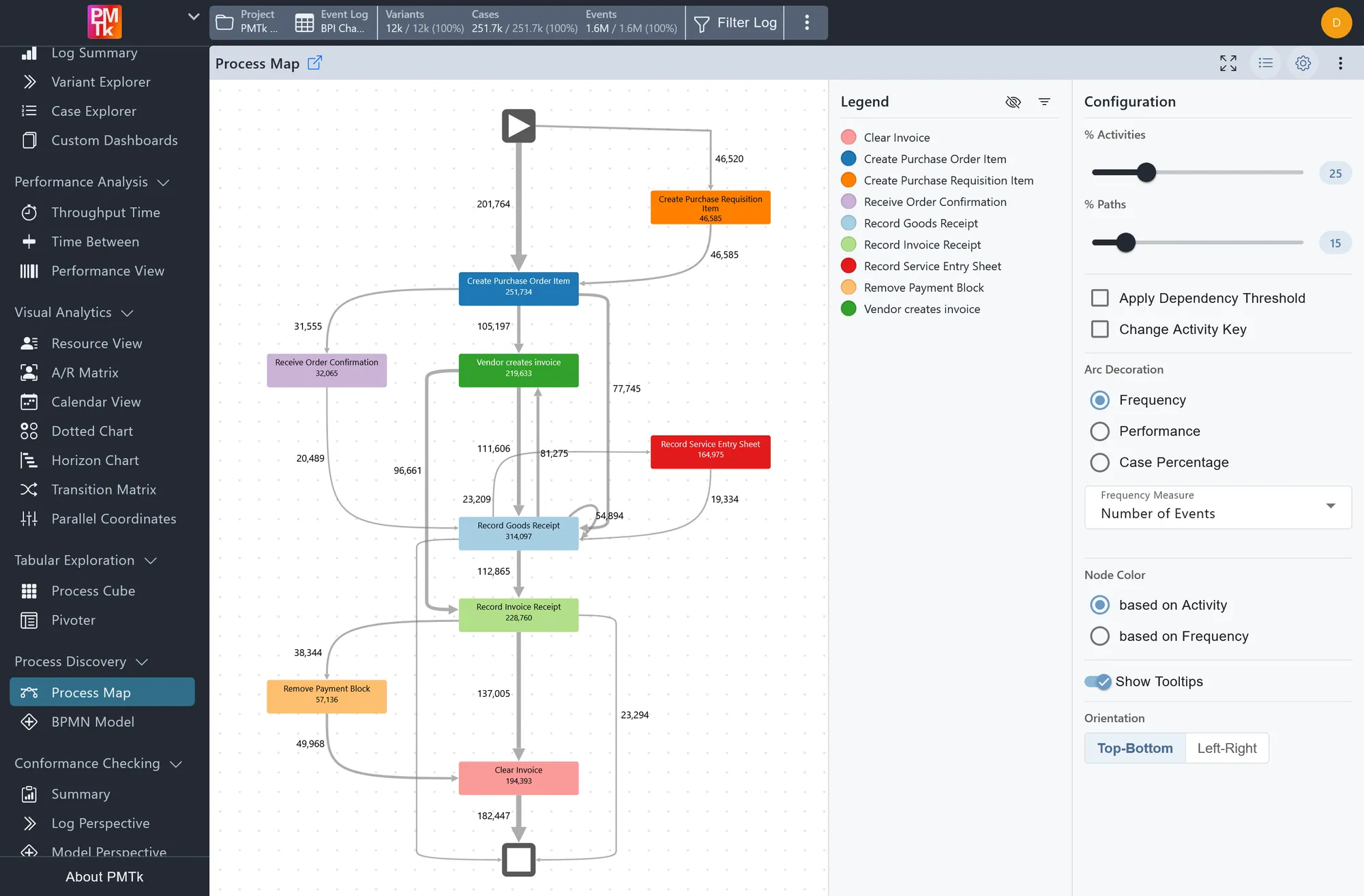Open the Transition Matrix view
The height and width of the screenshot is (896, 1364).
click(x=104, y=490)
